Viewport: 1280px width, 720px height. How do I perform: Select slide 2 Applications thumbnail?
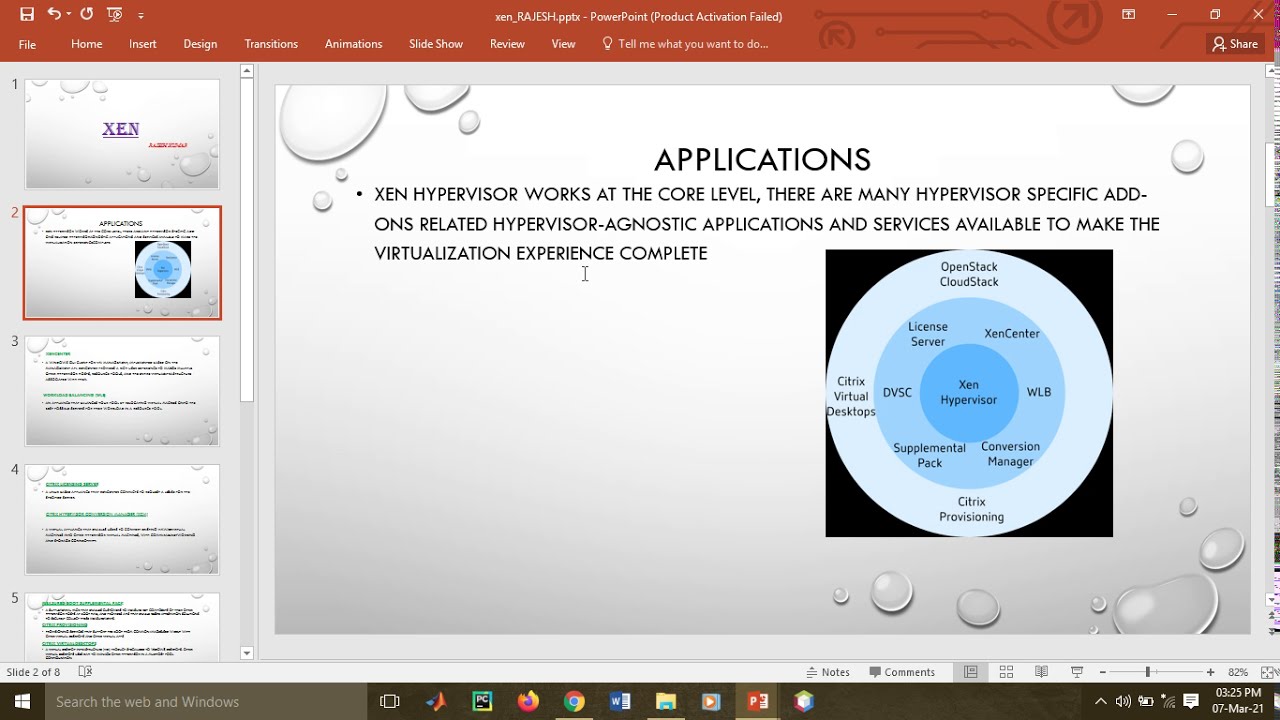pos(122,263)
